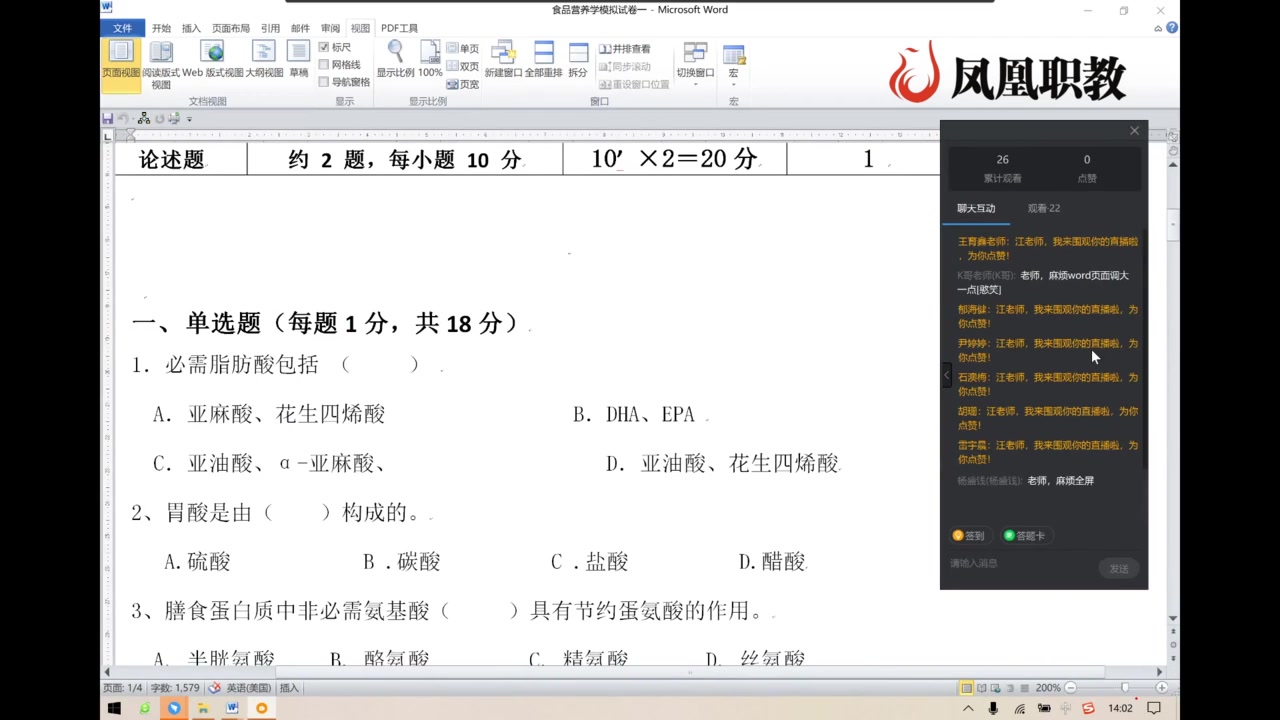Click the zoom slider handle
Viewport: 1280px width, 720px height.
tap(1125, 688)
